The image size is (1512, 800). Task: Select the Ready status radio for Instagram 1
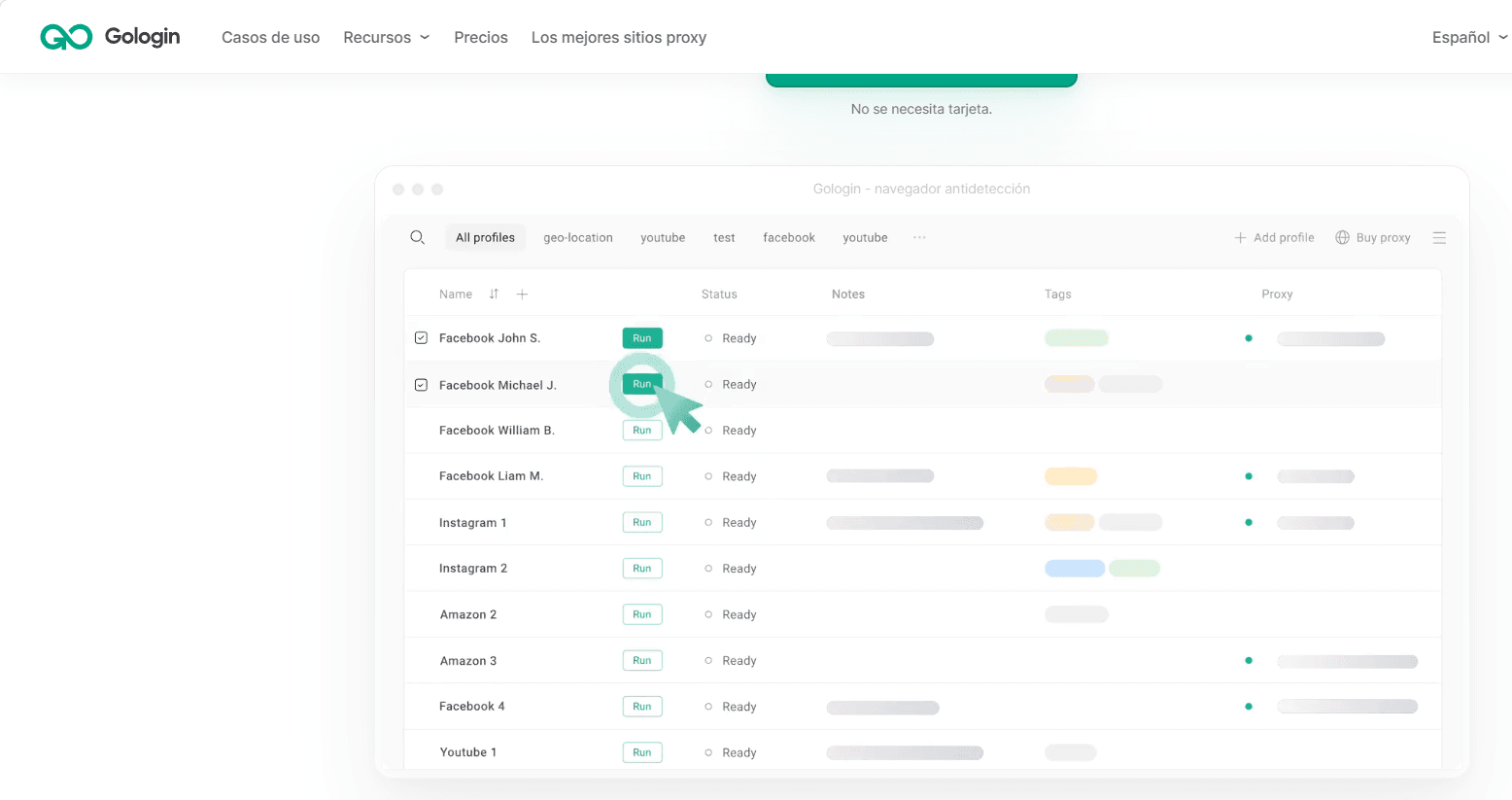click(x=708, y=522)
